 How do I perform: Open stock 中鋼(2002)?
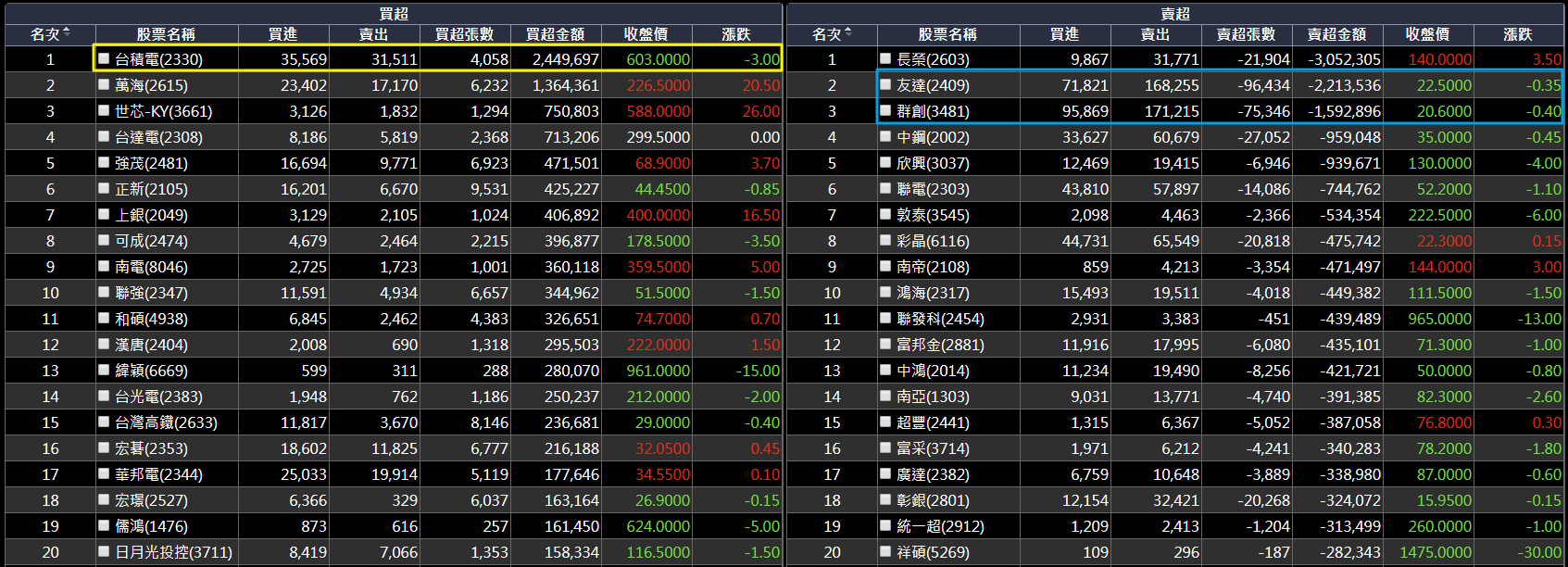933,137
